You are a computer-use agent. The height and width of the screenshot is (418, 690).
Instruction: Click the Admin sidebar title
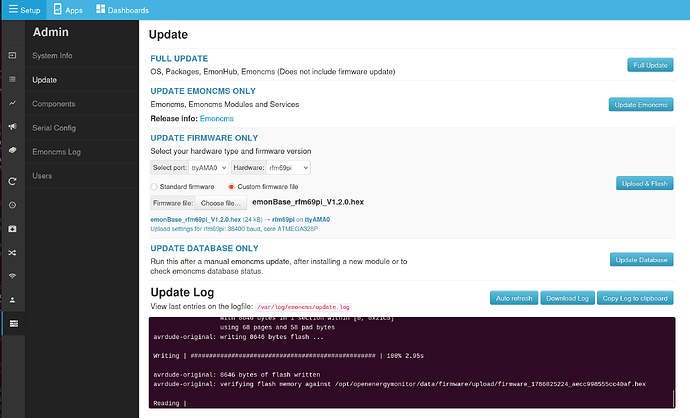tap(51, 32)
